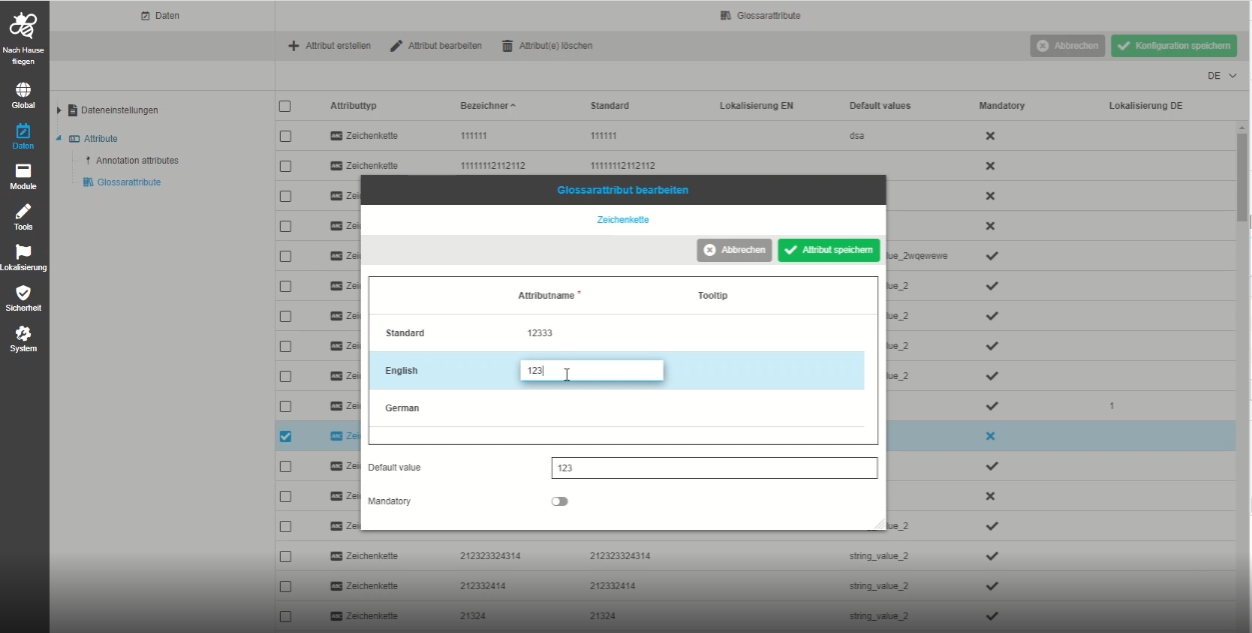Image resolution: width=1252 pixels, height=633 pixels.
Task: Click the Standard row value 12333
Action: pos(540,333)
